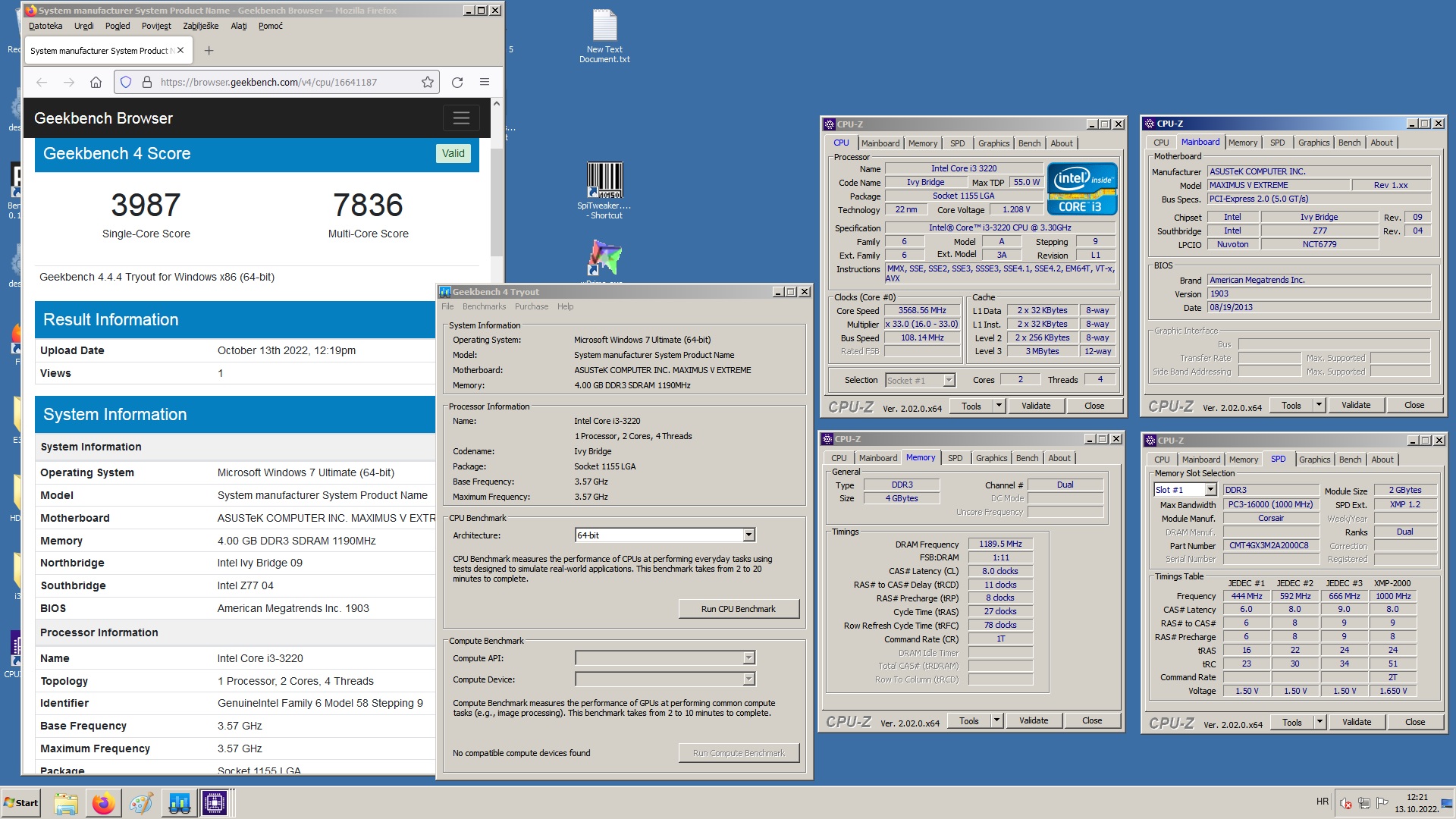This screenshot has height=819, width=1456.
Task: Expand Tools arrow in Memory window
Action: pyautogui.click(x=996, y=720)
